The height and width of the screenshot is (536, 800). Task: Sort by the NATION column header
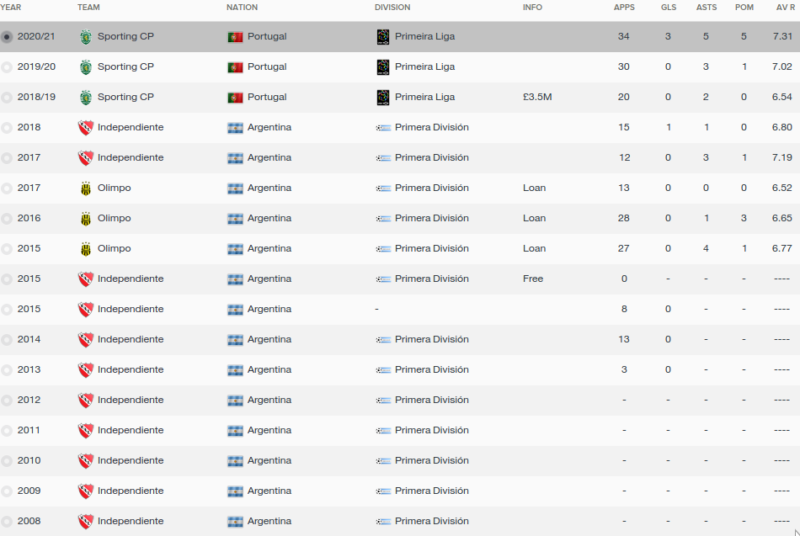coord(242,7)
